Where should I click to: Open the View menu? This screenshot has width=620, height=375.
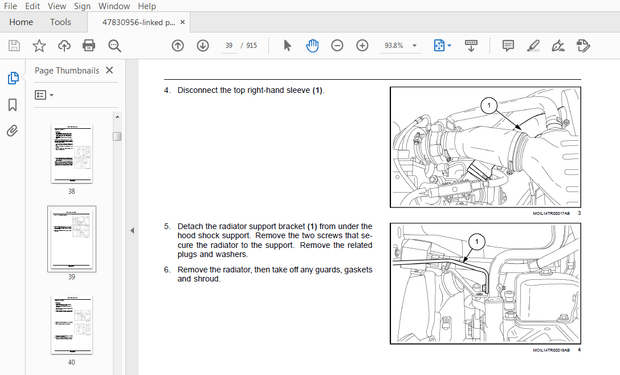click(57, 6)
